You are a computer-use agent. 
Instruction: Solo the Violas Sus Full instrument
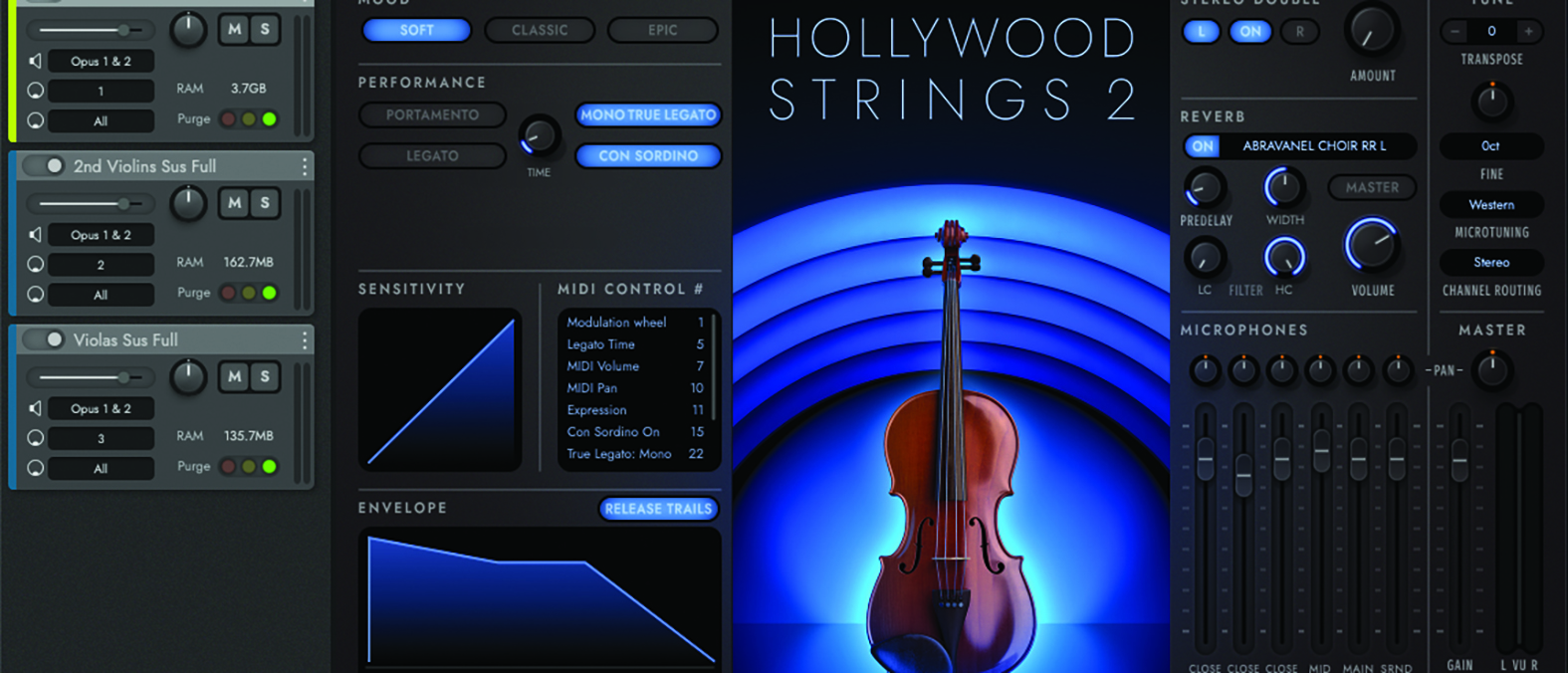(265, 376)
